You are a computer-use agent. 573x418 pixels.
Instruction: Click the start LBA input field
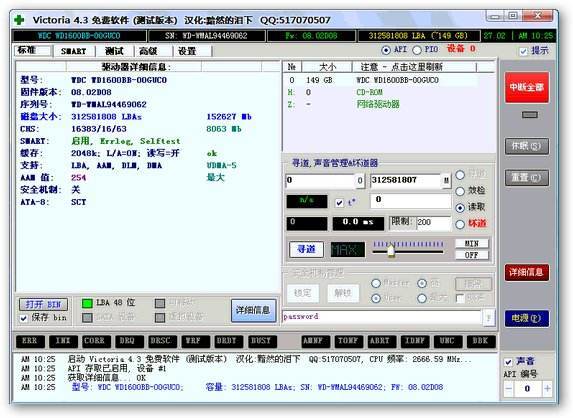click(320, 180)
